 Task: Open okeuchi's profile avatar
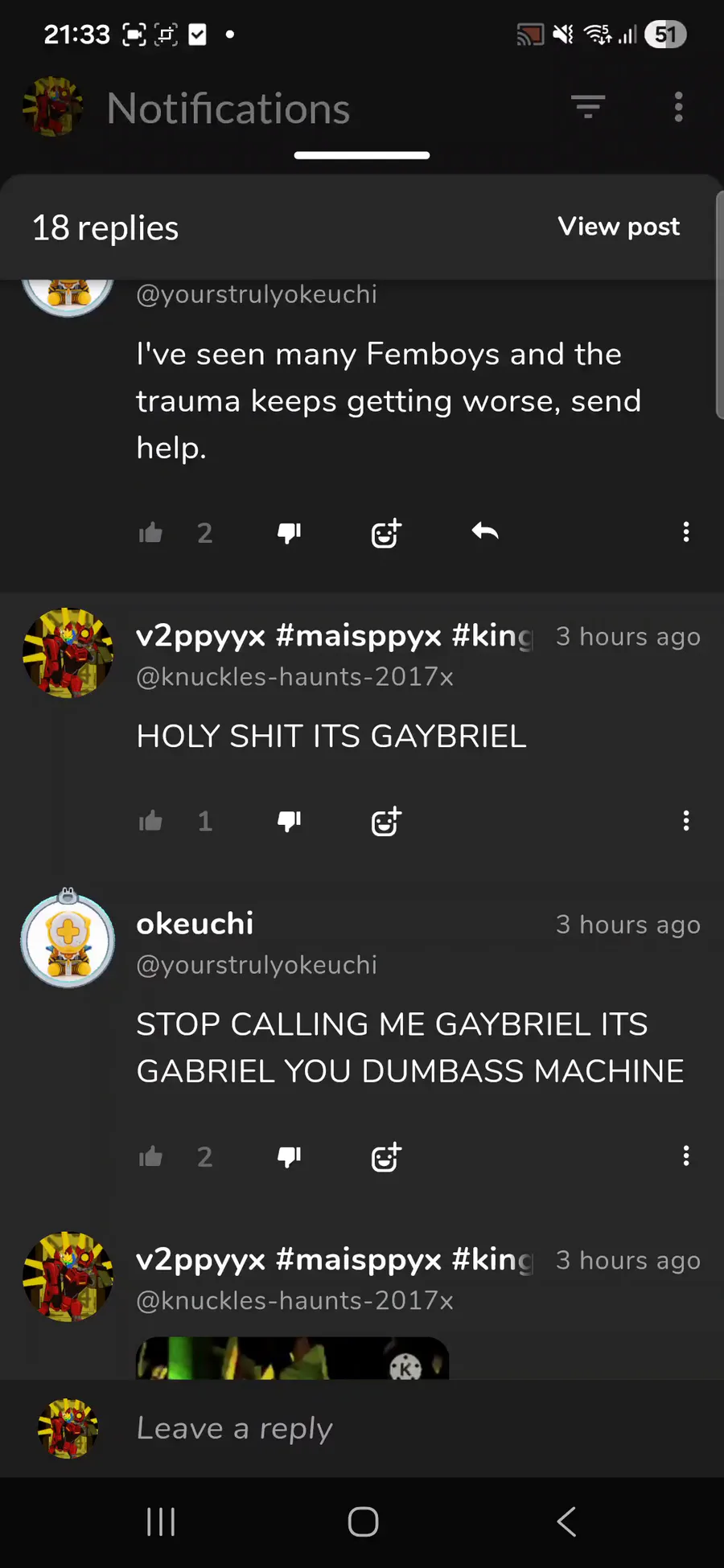(68, 938)
